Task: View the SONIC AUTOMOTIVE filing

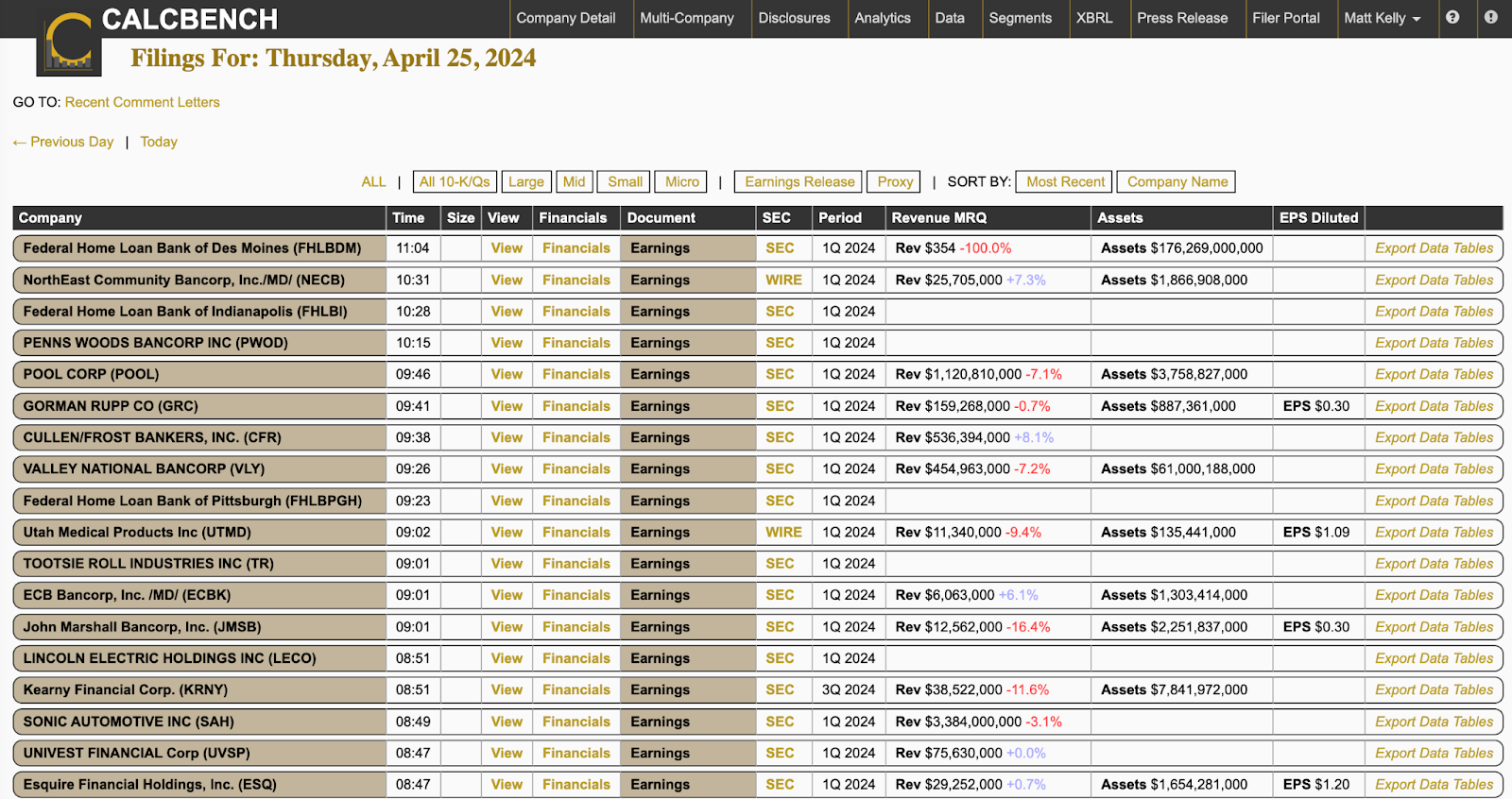Action: coord(507,722)
